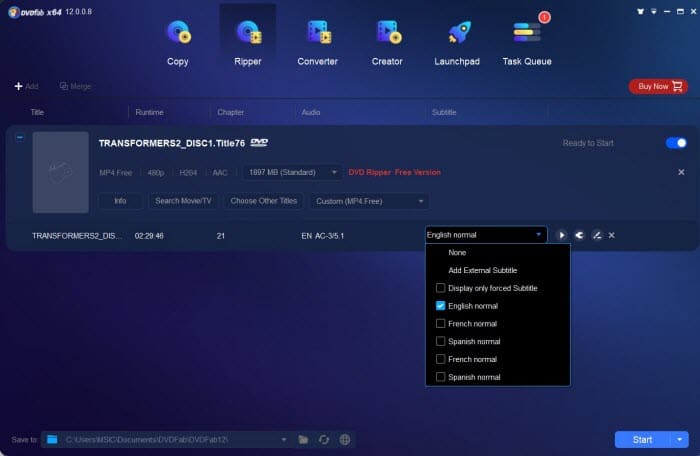Image resolution: width=700 pixels, height=456 pixels.
Task: Click the Search Movie/TV button
Action: 183,201
